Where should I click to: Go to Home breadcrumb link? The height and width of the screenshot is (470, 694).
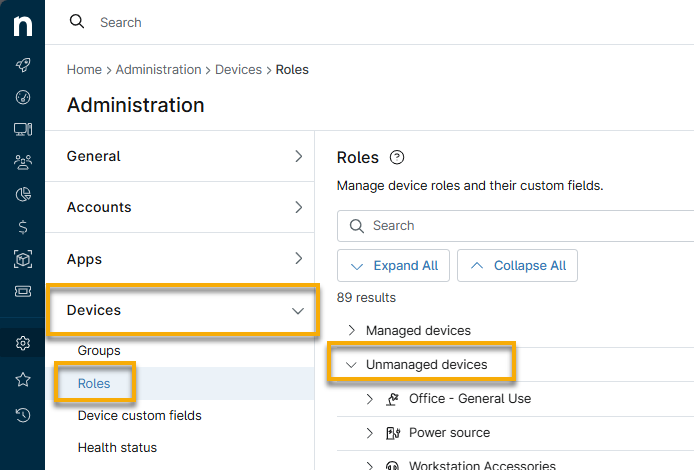point(84,69)
